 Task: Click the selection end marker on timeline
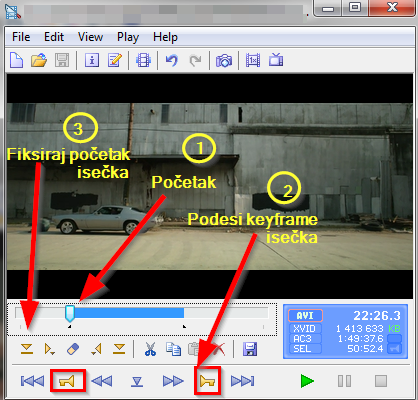click(x=184, y=327)
